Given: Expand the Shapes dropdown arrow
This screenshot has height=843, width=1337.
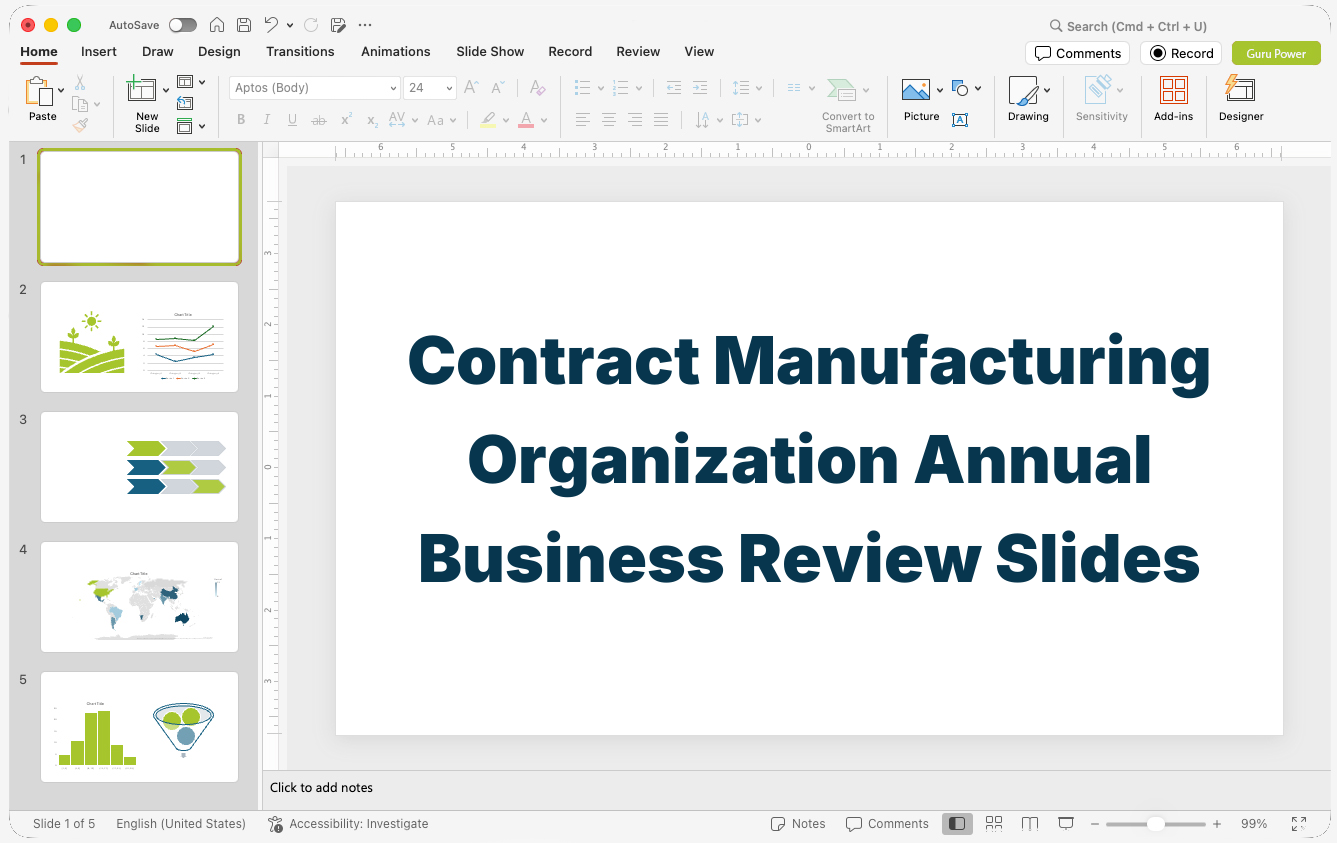Looking at the screenshot, I should (978, 88).
